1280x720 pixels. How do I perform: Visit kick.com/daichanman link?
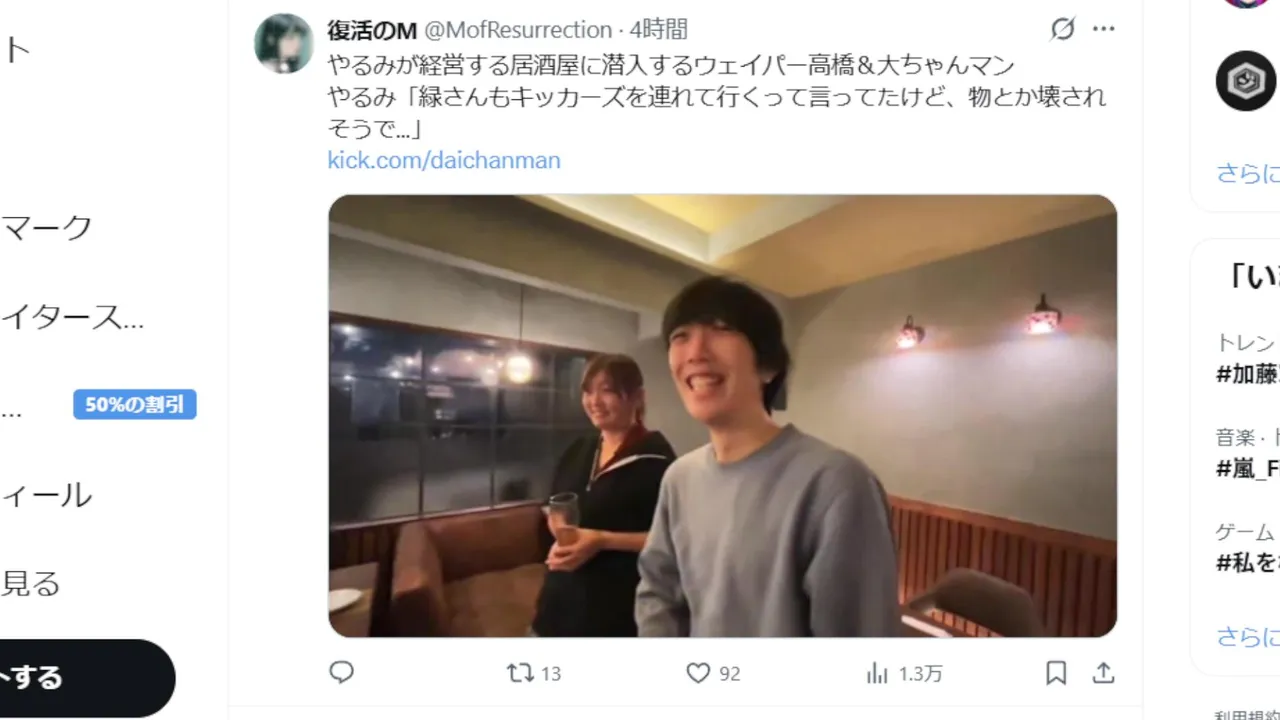[x=444, y=160]
